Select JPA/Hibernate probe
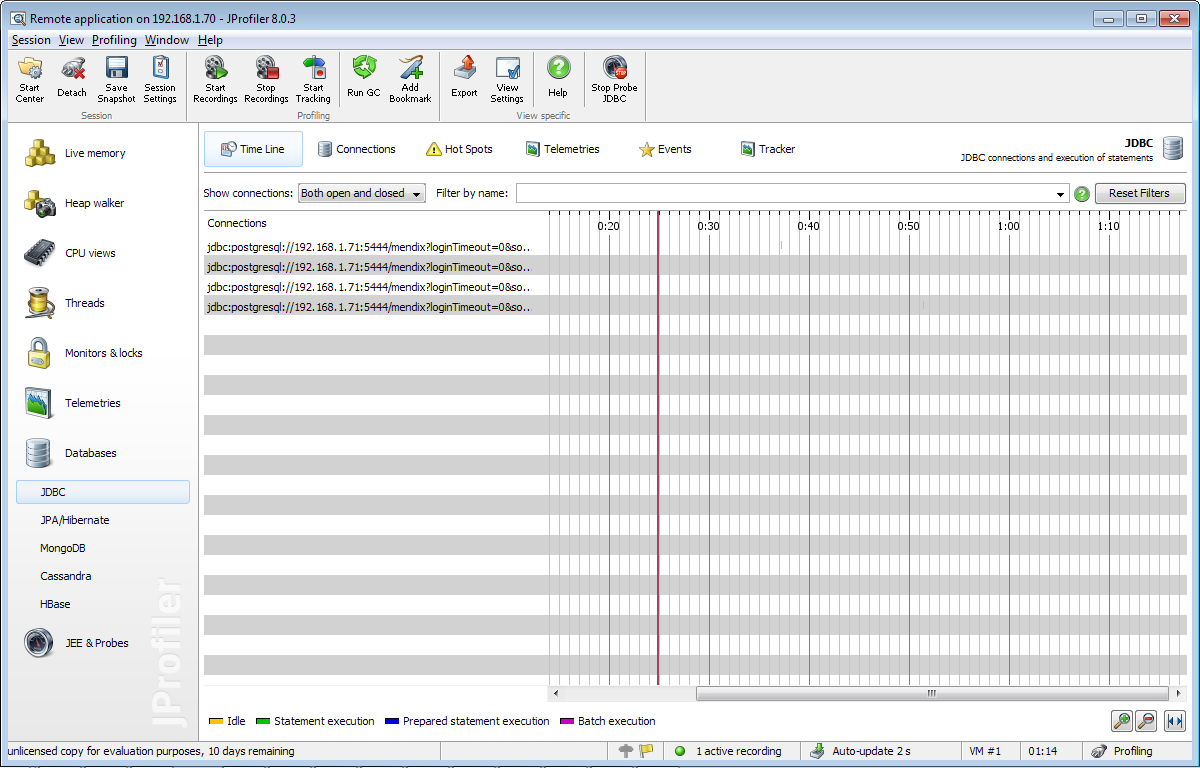 click(75, 520)
